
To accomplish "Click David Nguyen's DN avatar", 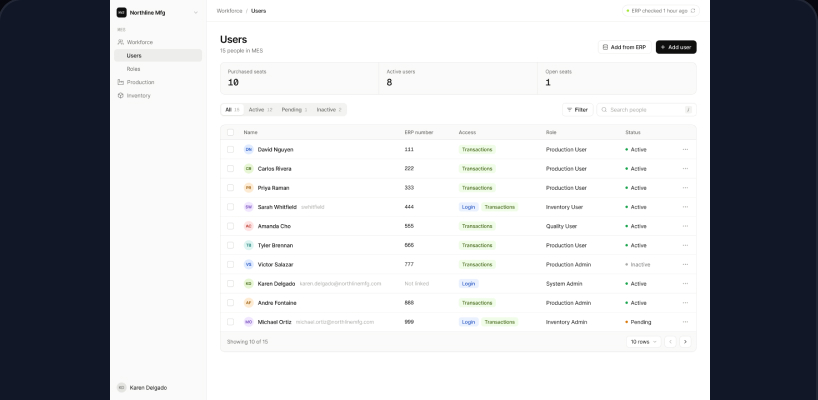I will 248,150.
